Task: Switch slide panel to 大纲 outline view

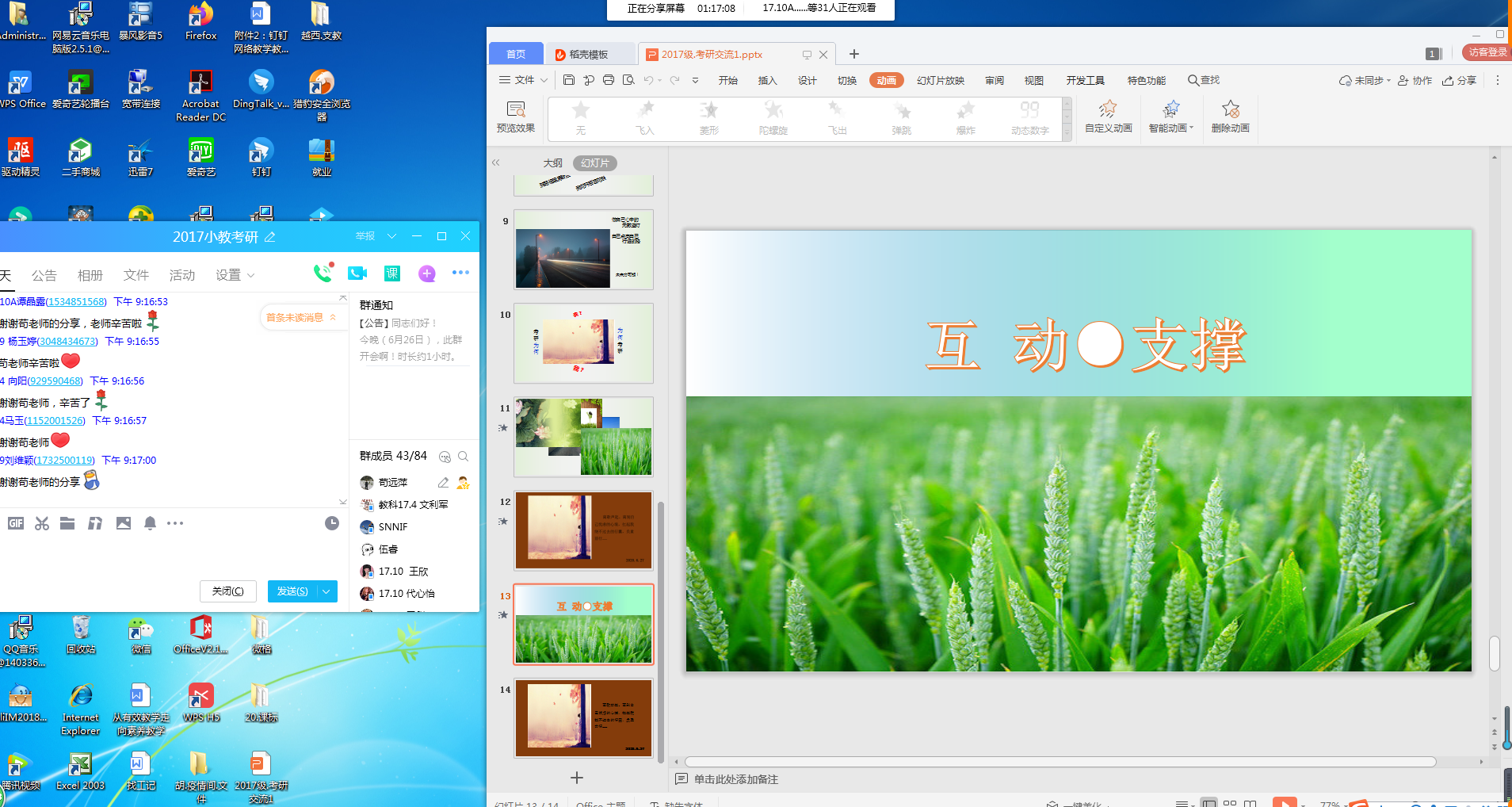Action: (x=552, y=163)
